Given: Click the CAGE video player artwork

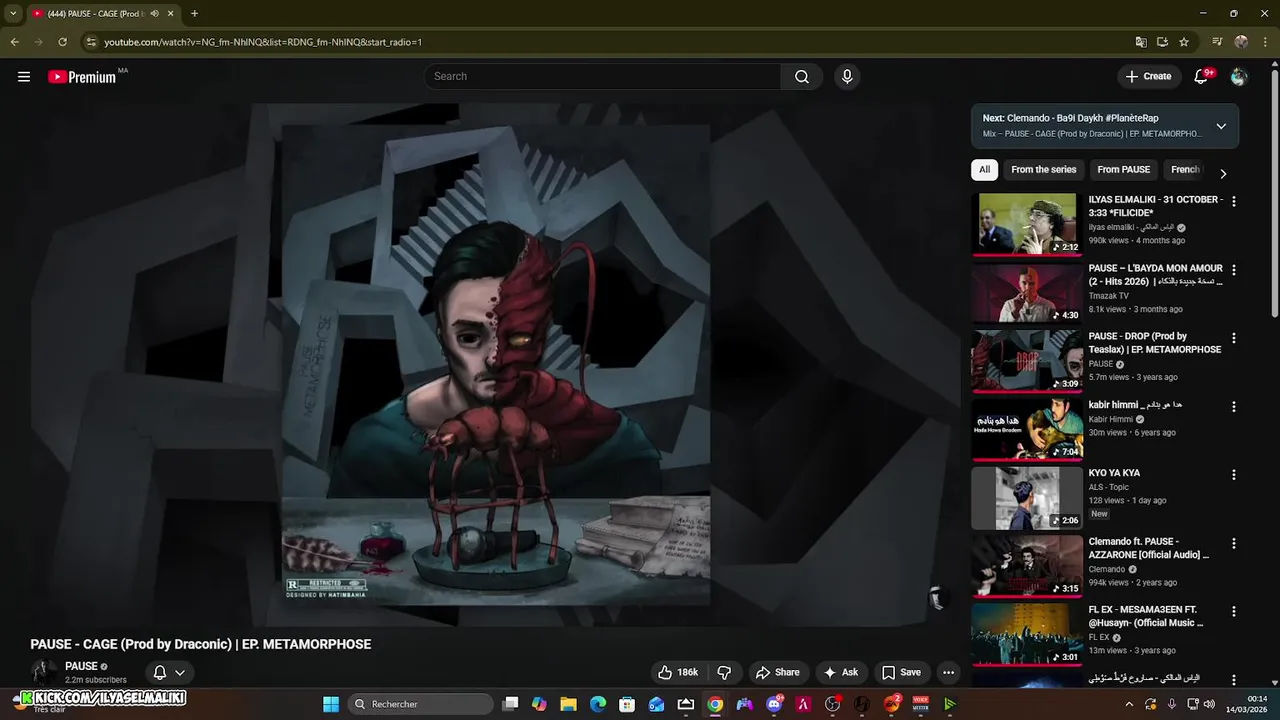Looking at the screenshot, I should click(496, 365).
